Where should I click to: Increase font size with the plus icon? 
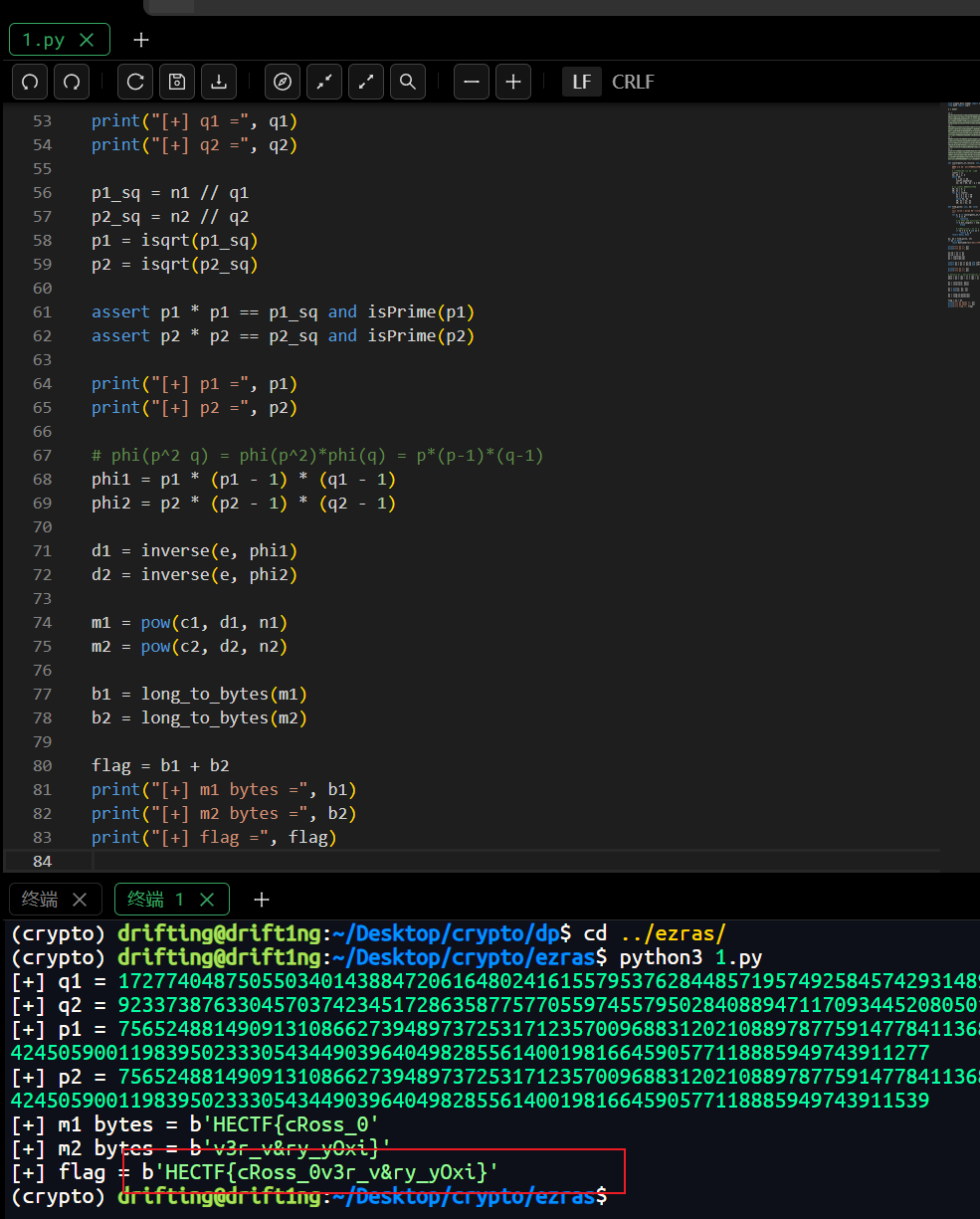513,82
